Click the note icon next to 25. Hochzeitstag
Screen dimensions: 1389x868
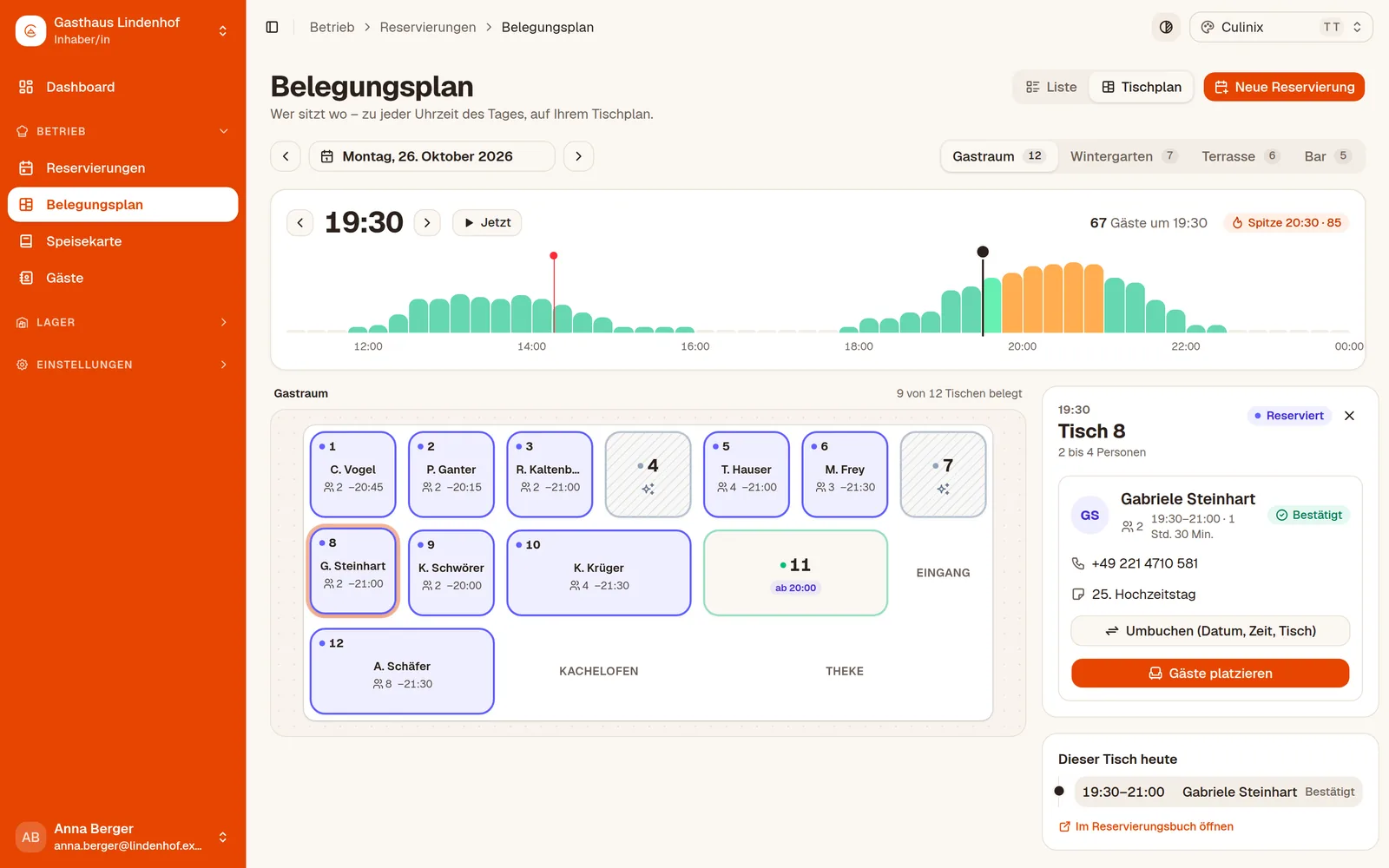[x=1078, y=595]
